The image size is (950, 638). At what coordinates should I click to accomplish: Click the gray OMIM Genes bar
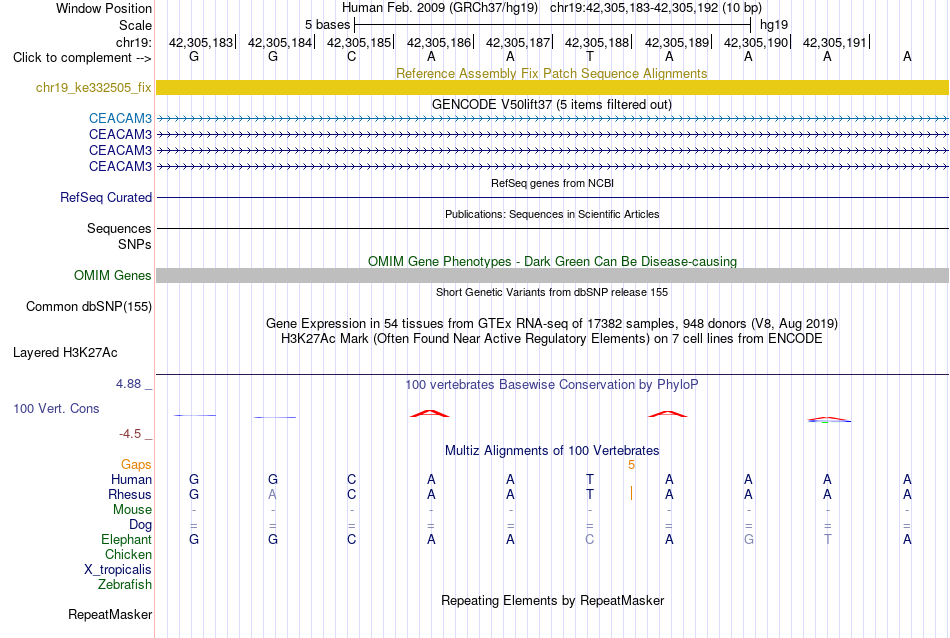[552, 276]
